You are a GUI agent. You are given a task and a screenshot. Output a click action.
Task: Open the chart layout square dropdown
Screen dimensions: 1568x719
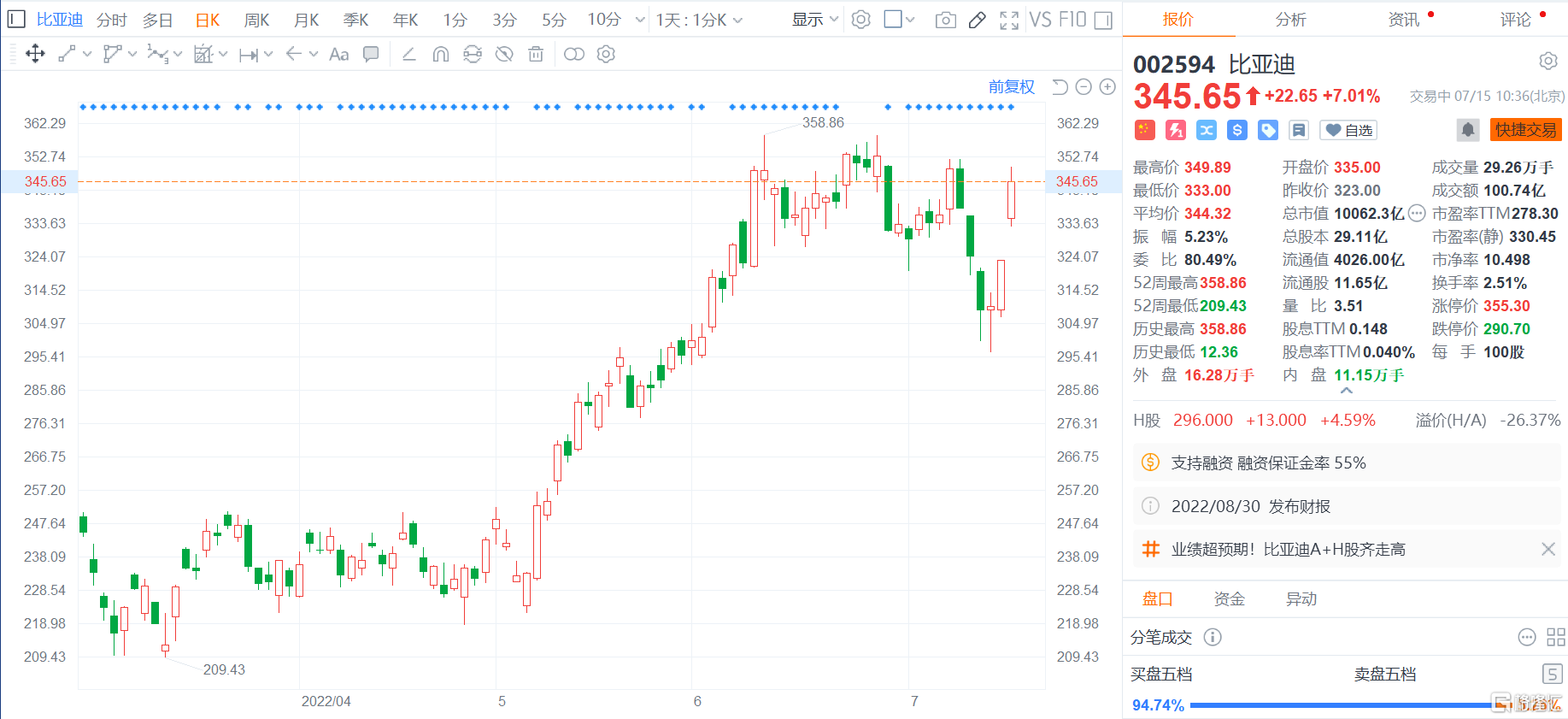pos(899,19)
